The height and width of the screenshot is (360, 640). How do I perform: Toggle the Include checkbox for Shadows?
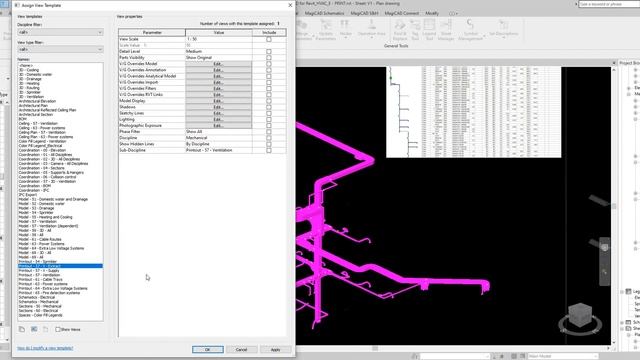click(x=269, y=107)
